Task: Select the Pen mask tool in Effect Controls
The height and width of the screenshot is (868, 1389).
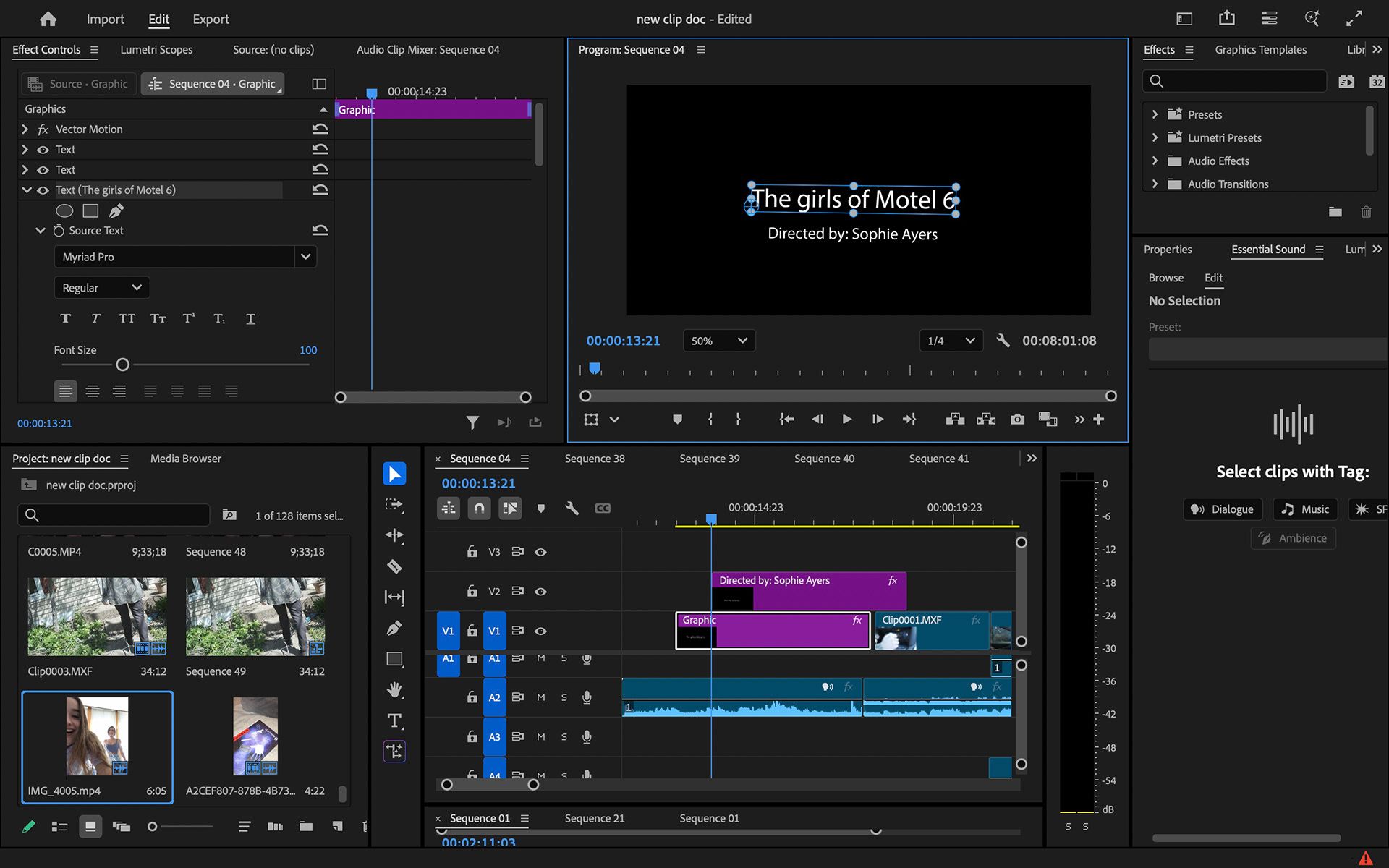Action: click(x=116, y=210)
